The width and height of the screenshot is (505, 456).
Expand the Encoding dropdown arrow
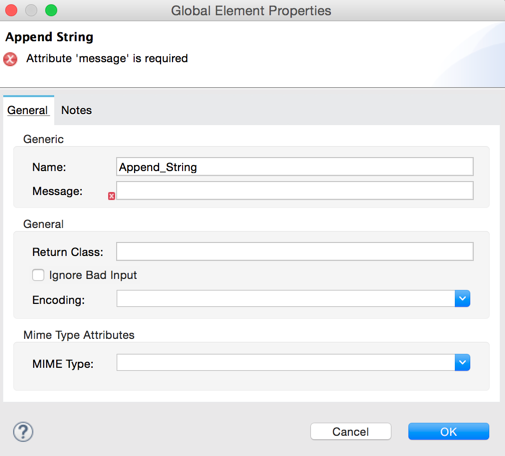point(462,299)
